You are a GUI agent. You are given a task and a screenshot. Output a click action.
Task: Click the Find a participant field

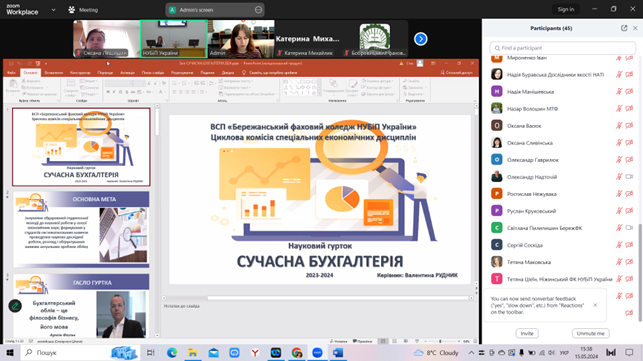pyautogui.click(x=563, y=48)
